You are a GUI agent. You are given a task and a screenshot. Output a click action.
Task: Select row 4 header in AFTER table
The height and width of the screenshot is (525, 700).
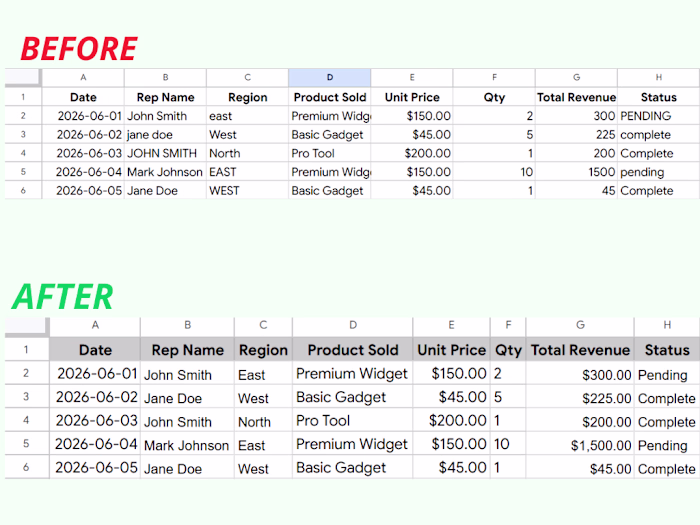click(x=26, y=420)
